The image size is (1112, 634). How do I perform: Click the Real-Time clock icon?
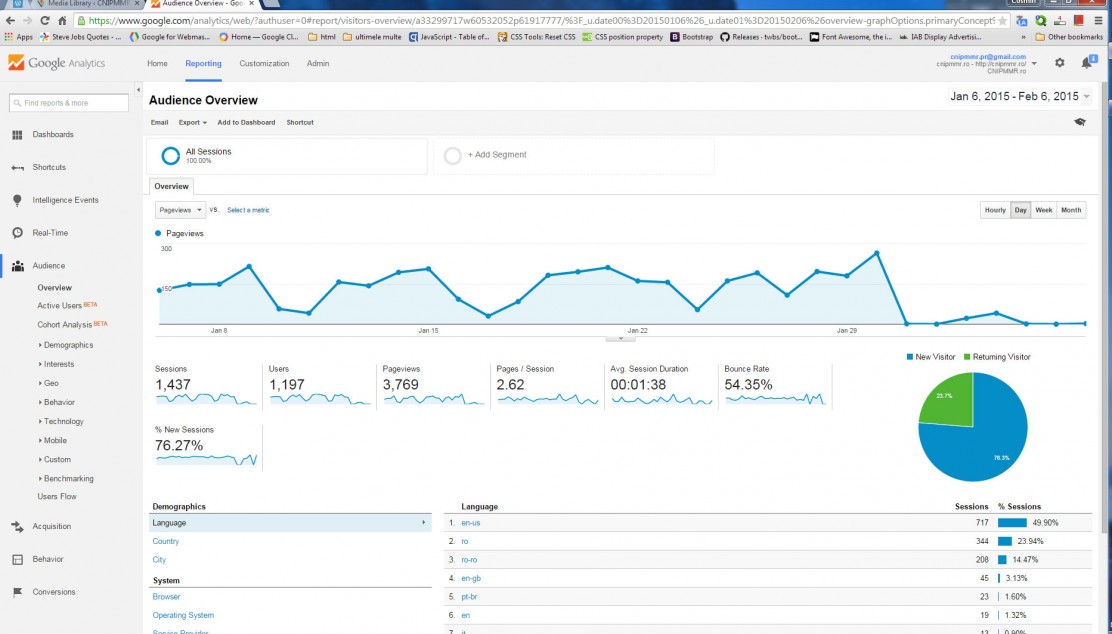pos(17,233)
